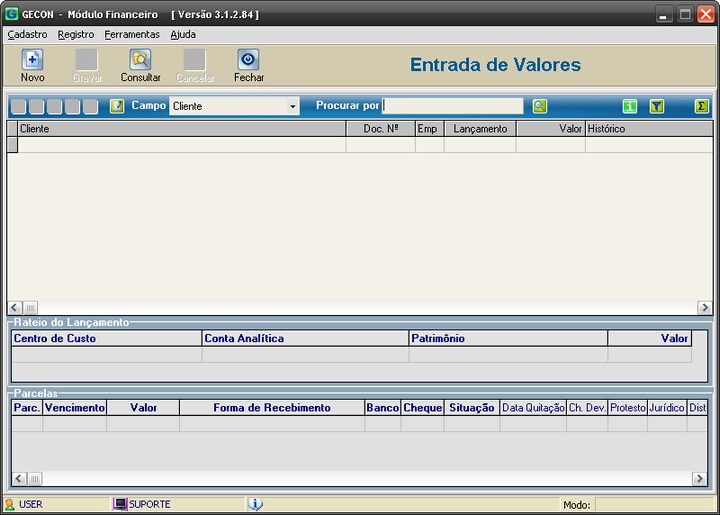720x515 pixels.
Task: Click the SUPORTE label in status bar
Action: [x=150, y=504]
